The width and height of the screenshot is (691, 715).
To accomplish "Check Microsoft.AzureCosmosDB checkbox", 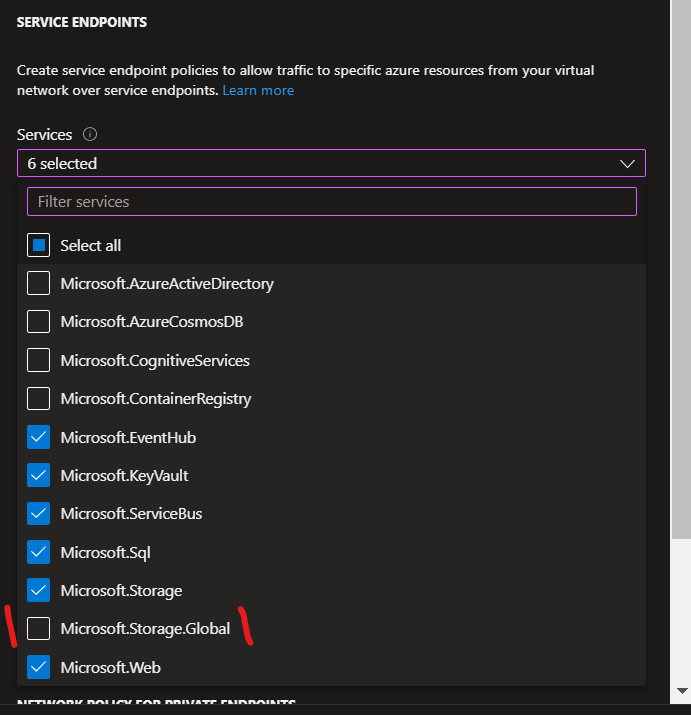I will (38, 321).
